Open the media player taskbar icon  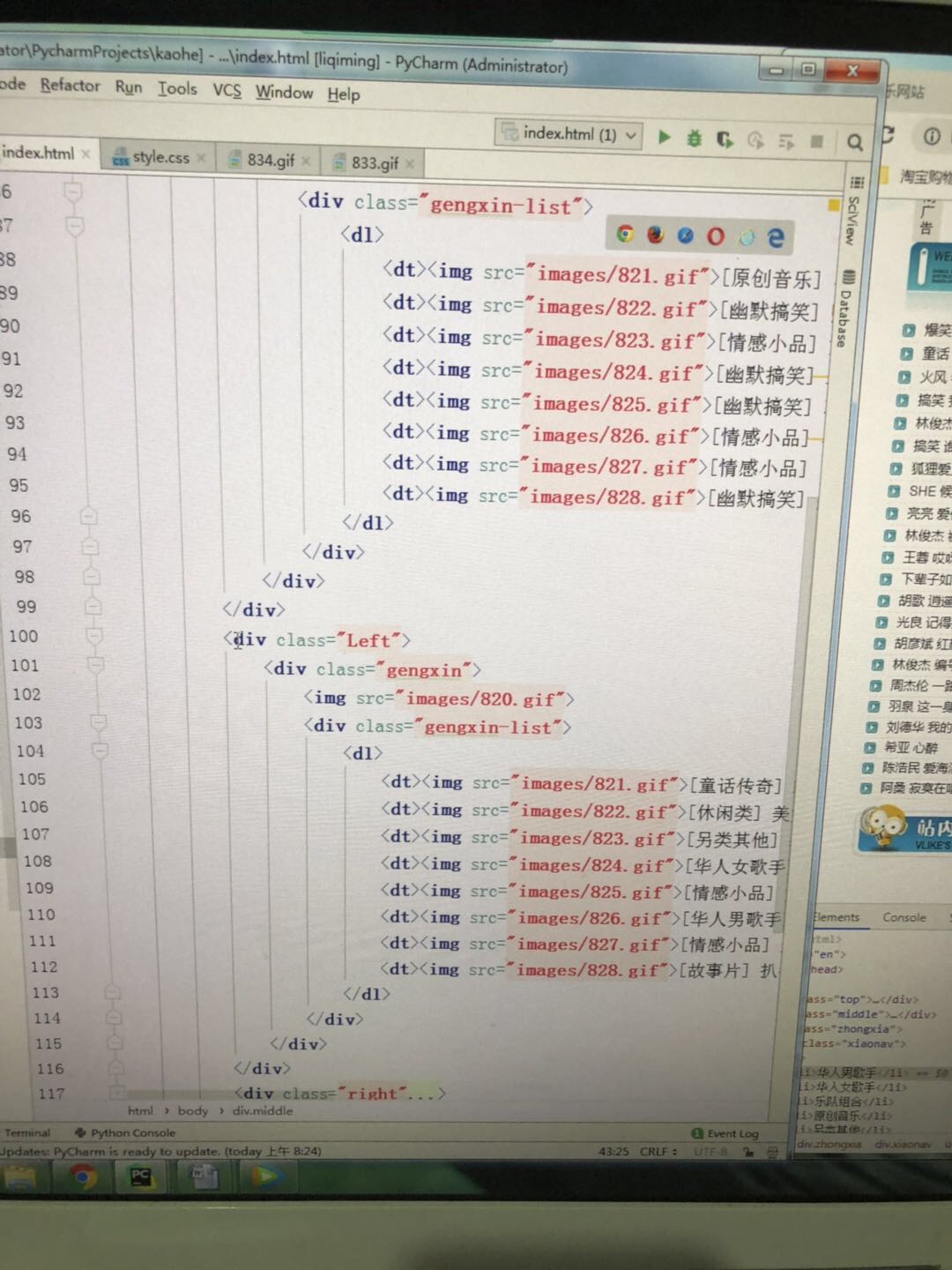coord(265,1177)
